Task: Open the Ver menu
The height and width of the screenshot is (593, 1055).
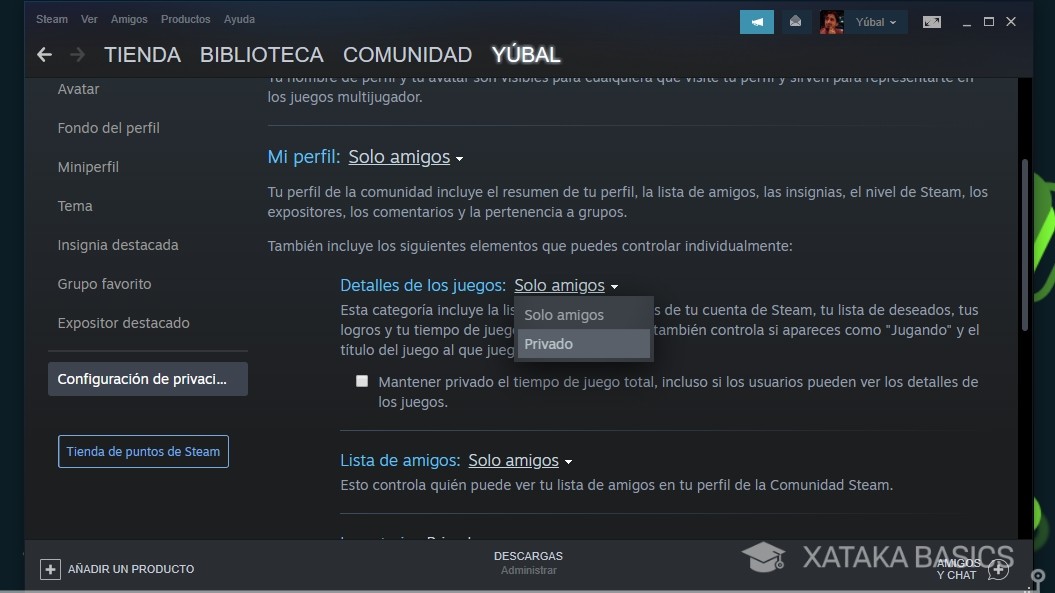Action: point(89,20)
